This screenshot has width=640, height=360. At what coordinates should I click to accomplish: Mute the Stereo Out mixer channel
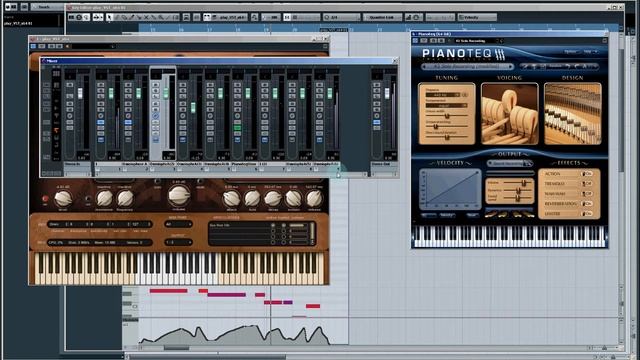(x=377, y=85)
